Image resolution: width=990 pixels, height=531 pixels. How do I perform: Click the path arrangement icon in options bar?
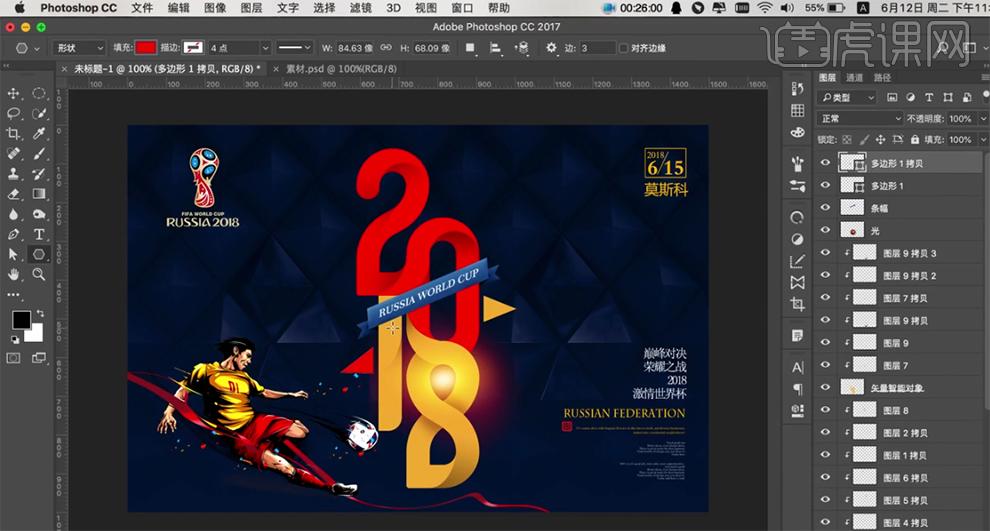(x=522, y=48)
